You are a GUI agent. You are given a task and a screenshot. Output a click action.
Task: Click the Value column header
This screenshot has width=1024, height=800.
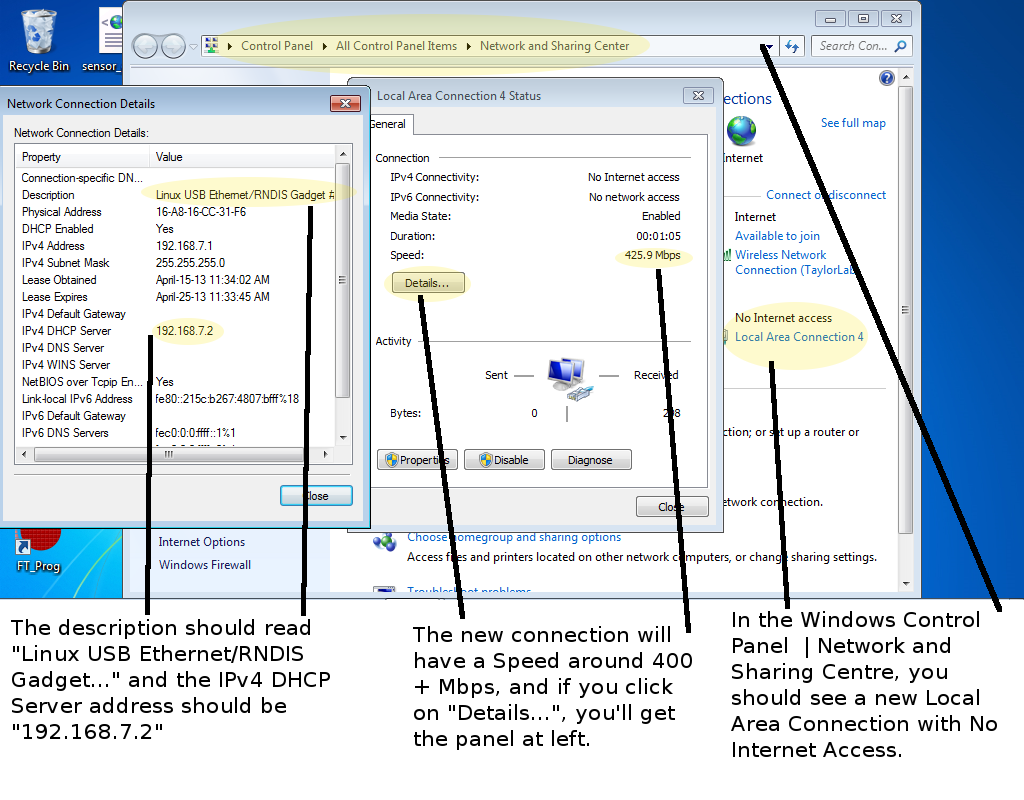242,157
